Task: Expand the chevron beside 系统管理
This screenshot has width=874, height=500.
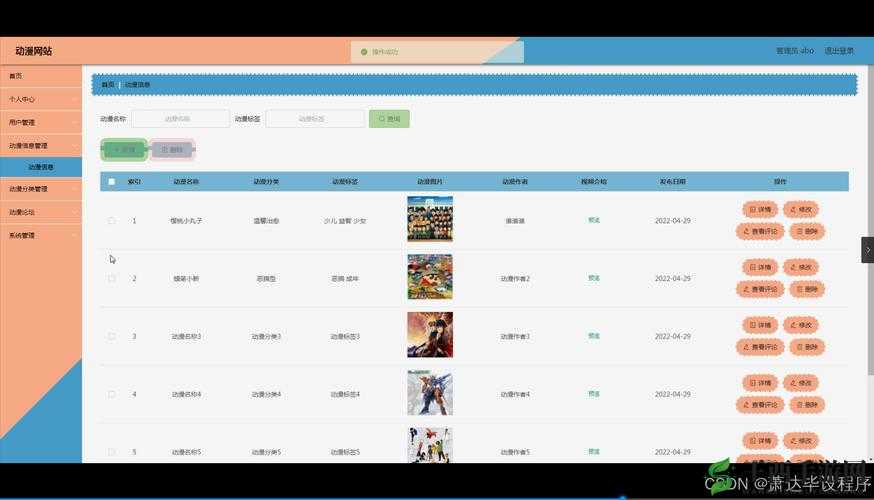Action: point(74,236)
